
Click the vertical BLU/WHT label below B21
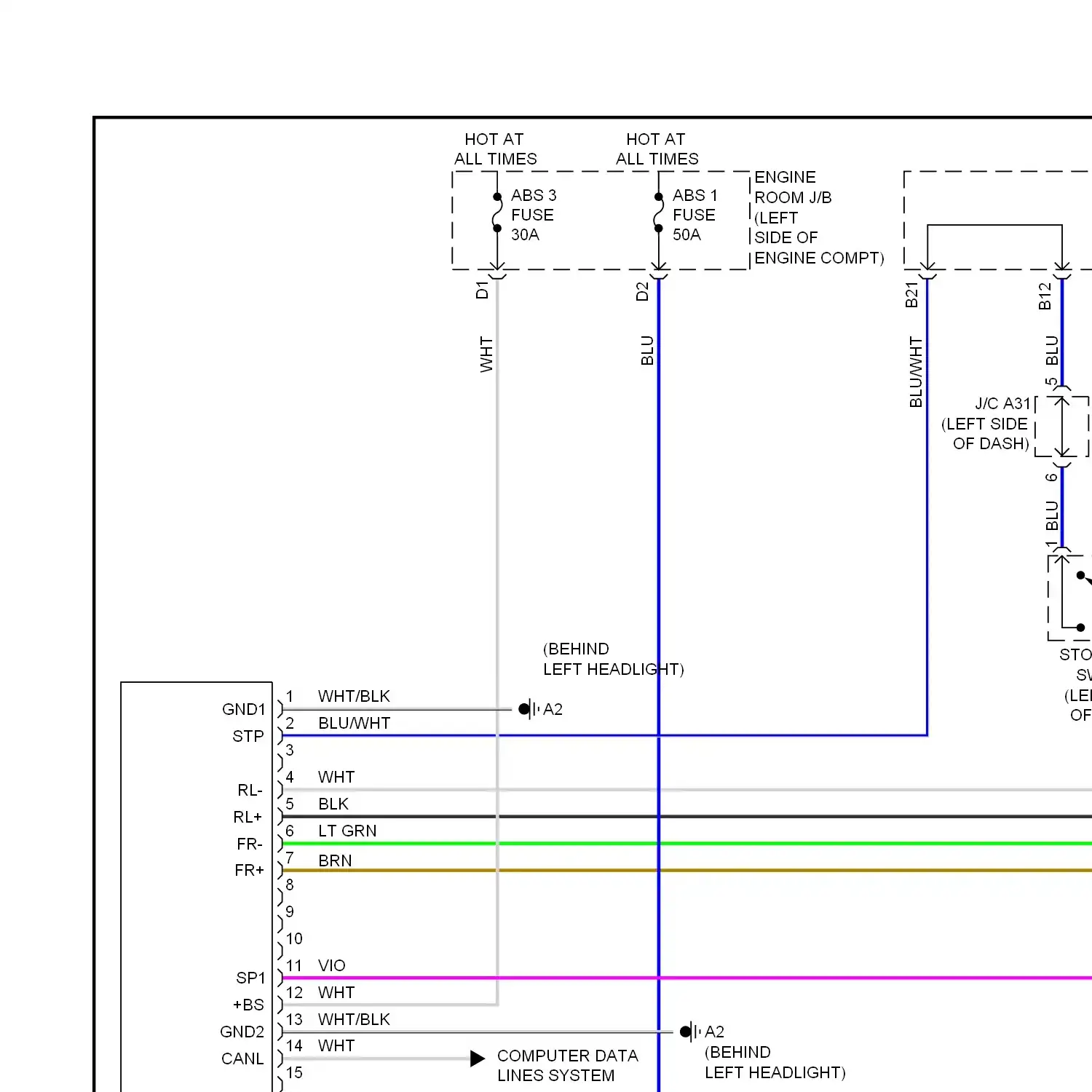(916, 372)
